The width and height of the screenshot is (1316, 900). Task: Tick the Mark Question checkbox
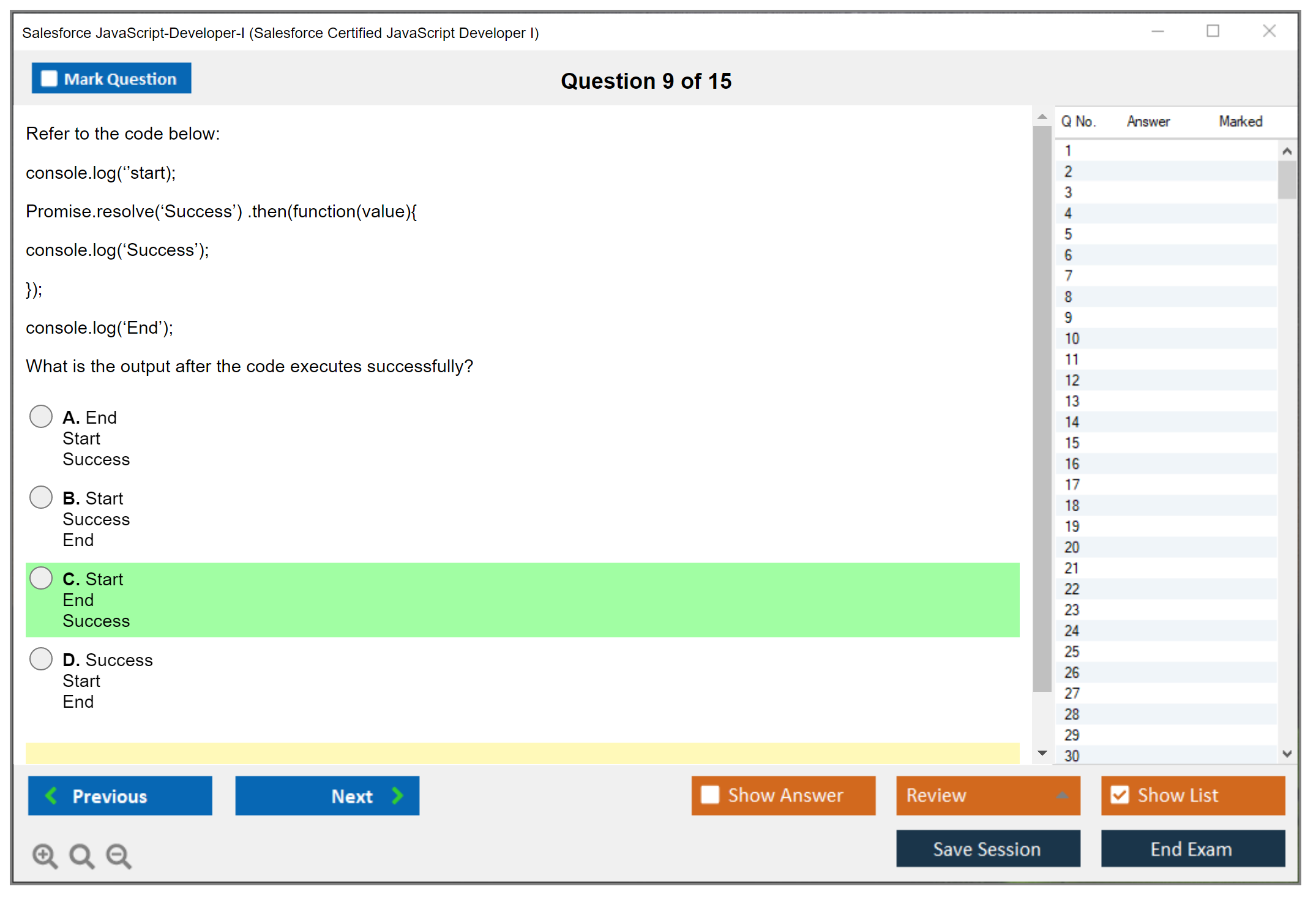click(49, 78)
